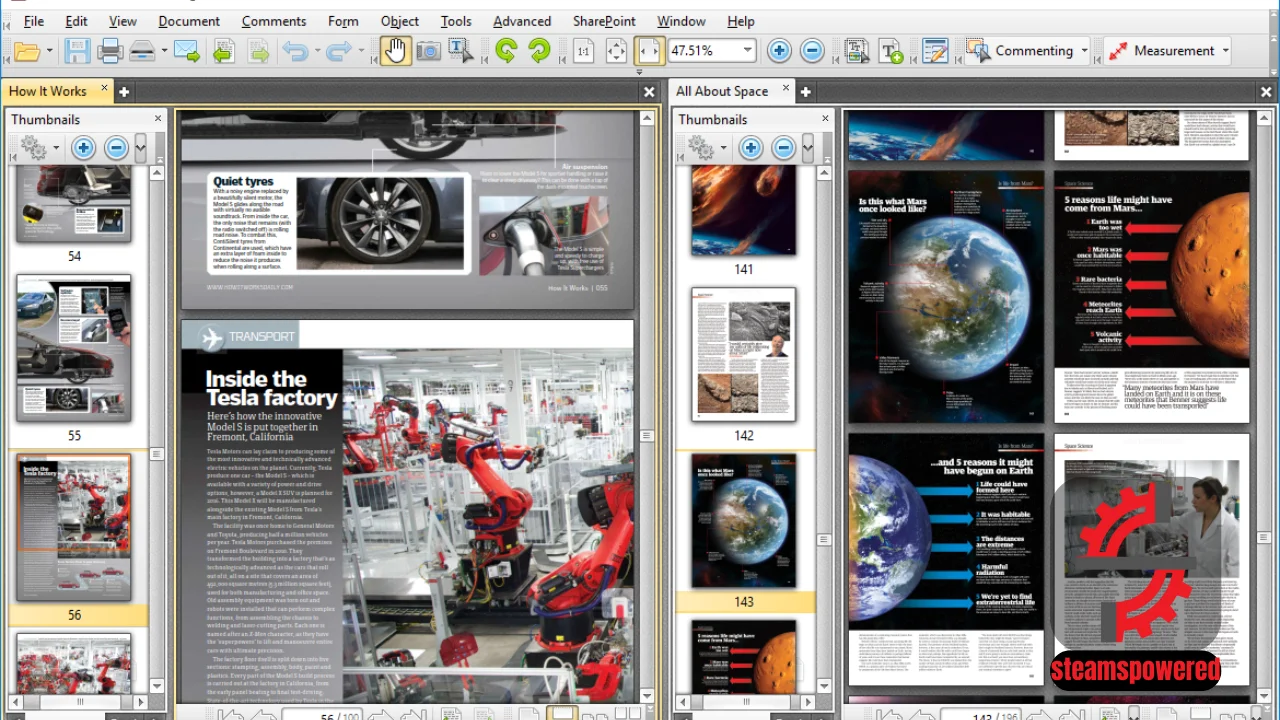
Task: Select page 143 thumbnail in All About Space
Action: point(744,521)
